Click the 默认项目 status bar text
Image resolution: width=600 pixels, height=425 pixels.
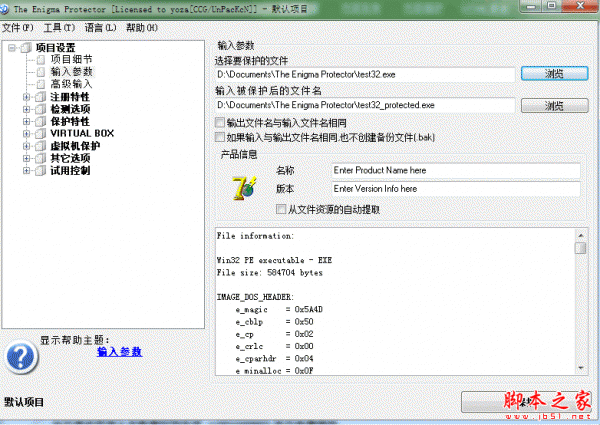click(x=24, y=402)
